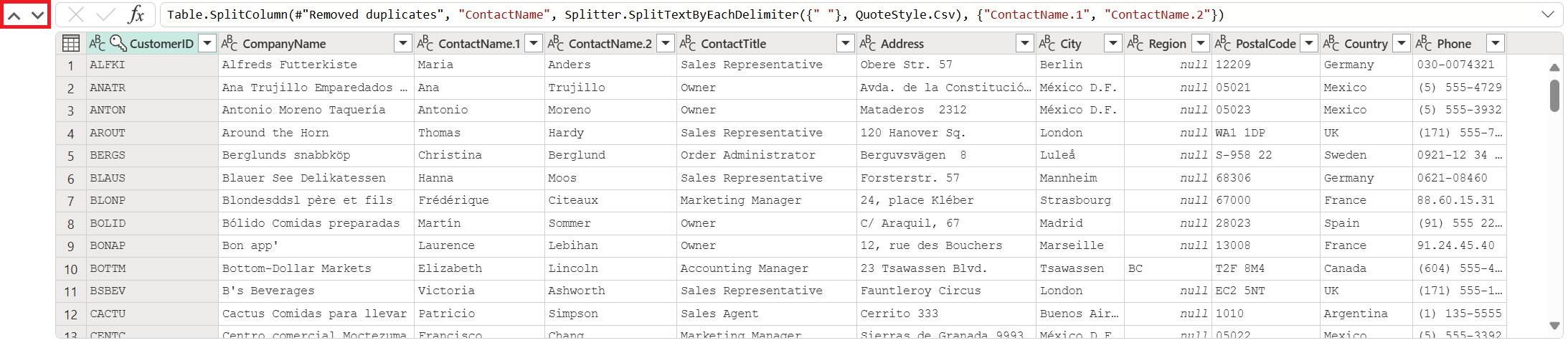Viewport: 1568px width, 343px height.
Task: Open ContactTitle column filter dropdown
Action: [x=845, y=44]
